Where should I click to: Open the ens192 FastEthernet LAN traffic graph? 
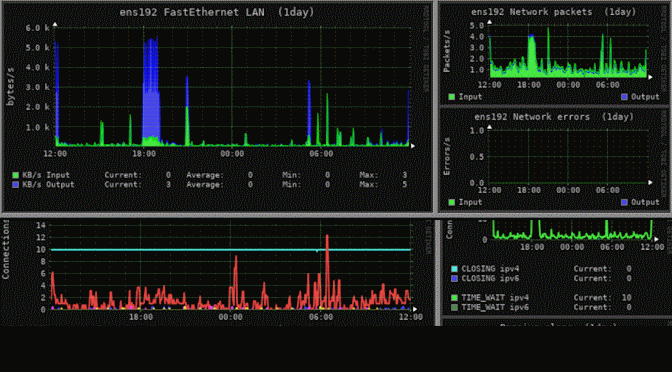coord(217,106)
